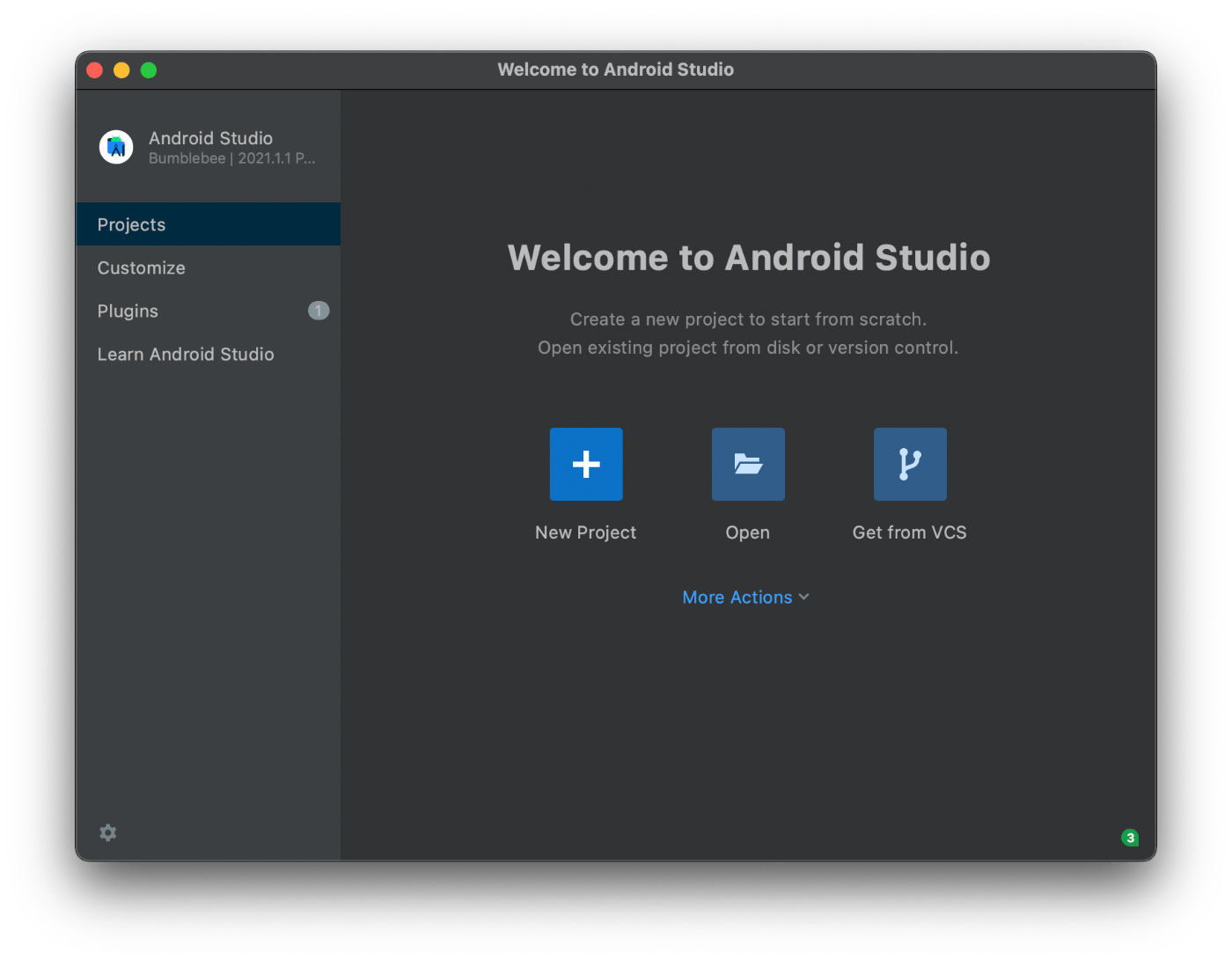Click the 'Create a new project' description line
1232x961 pixels.
(749, 319)
